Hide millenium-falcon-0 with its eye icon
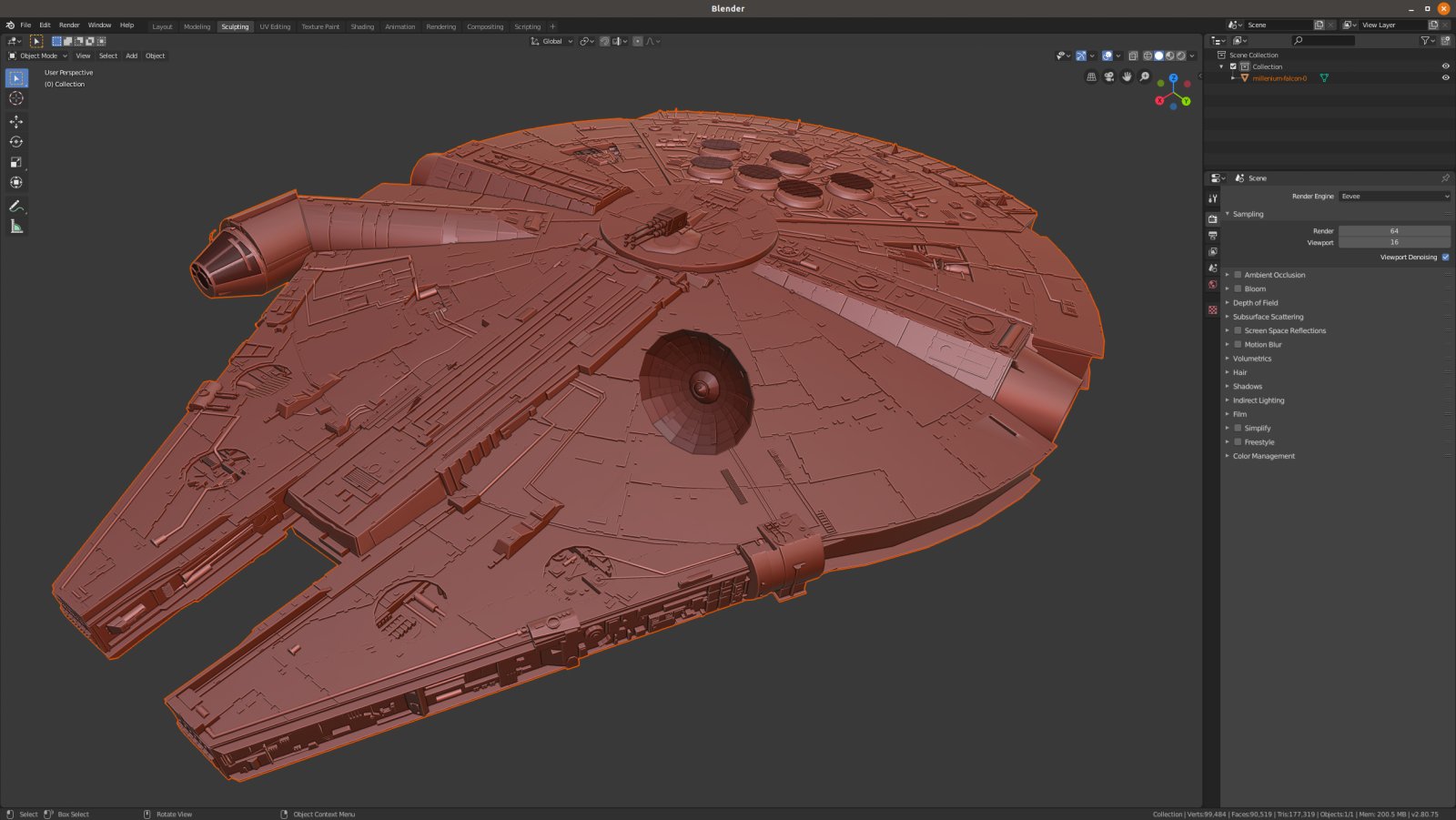Image resolution: width=1456 pixels, height=820 pixels. pyautogui.click(x=1445, y=78)
